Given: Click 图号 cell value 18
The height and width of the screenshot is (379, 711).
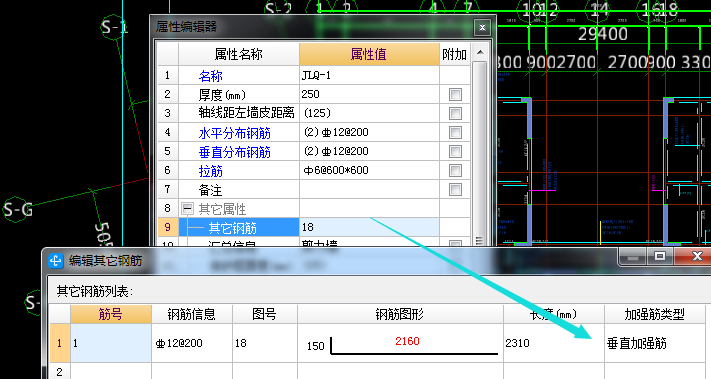Looking at the screenshot, I should [x=264, y=343].
